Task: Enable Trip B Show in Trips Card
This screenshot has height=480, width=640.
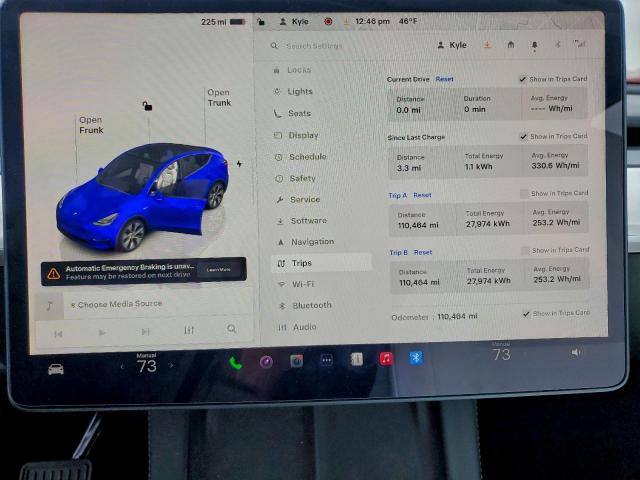Action: 525,250
